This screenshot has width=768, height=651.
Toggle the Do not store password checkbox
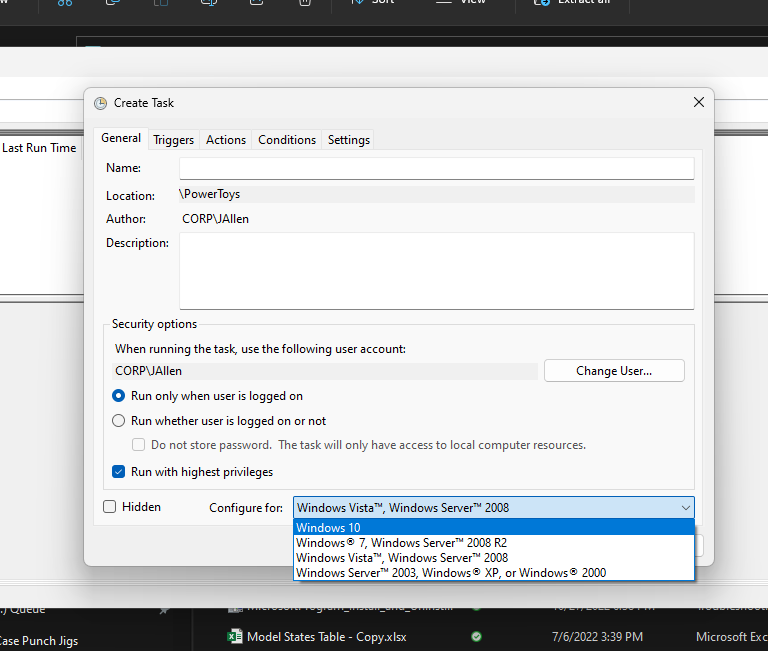[x=139, y=445]
